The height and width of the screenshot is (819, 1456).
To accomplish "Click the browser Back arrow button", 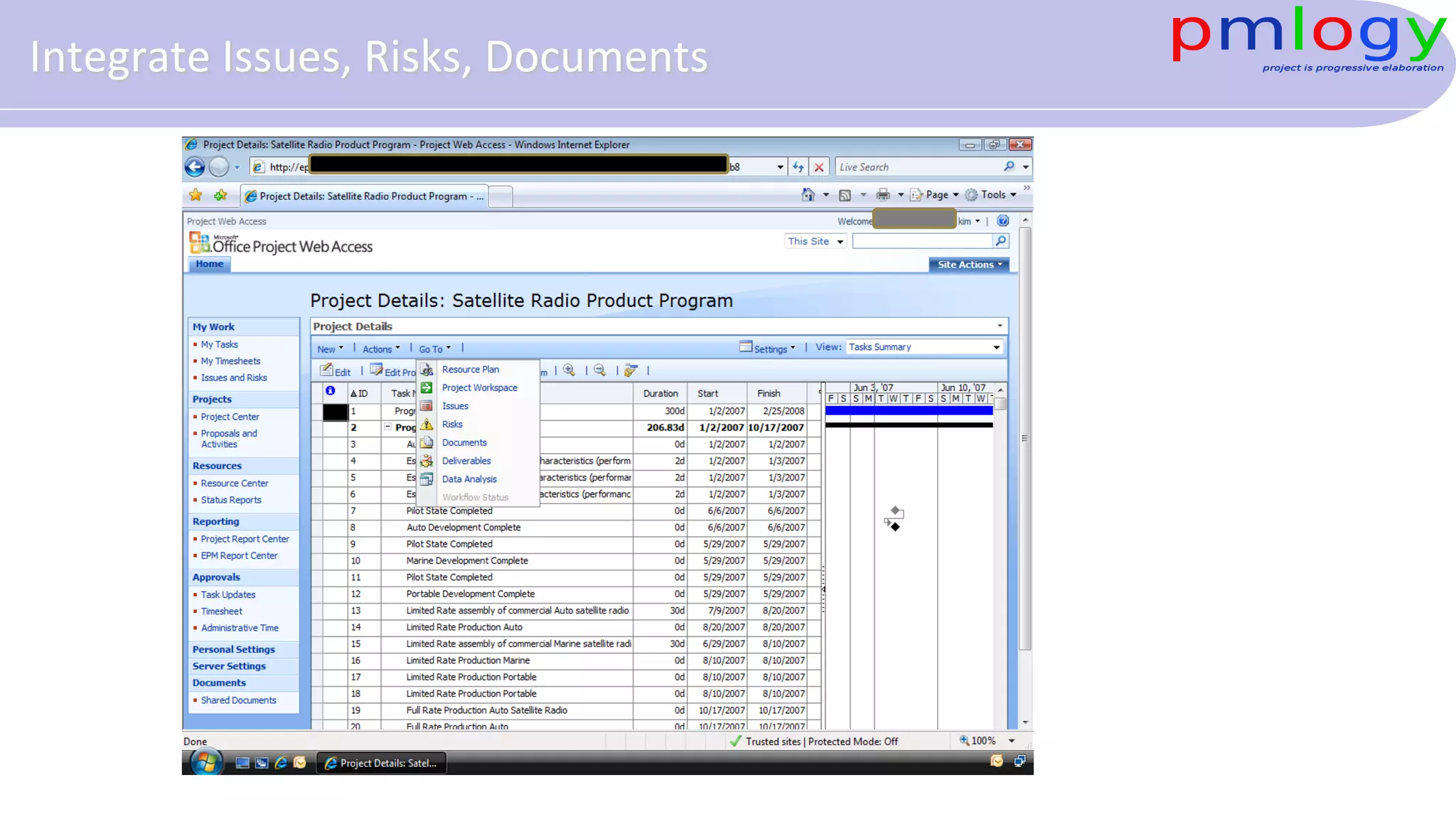I will (x=195, y=167).
